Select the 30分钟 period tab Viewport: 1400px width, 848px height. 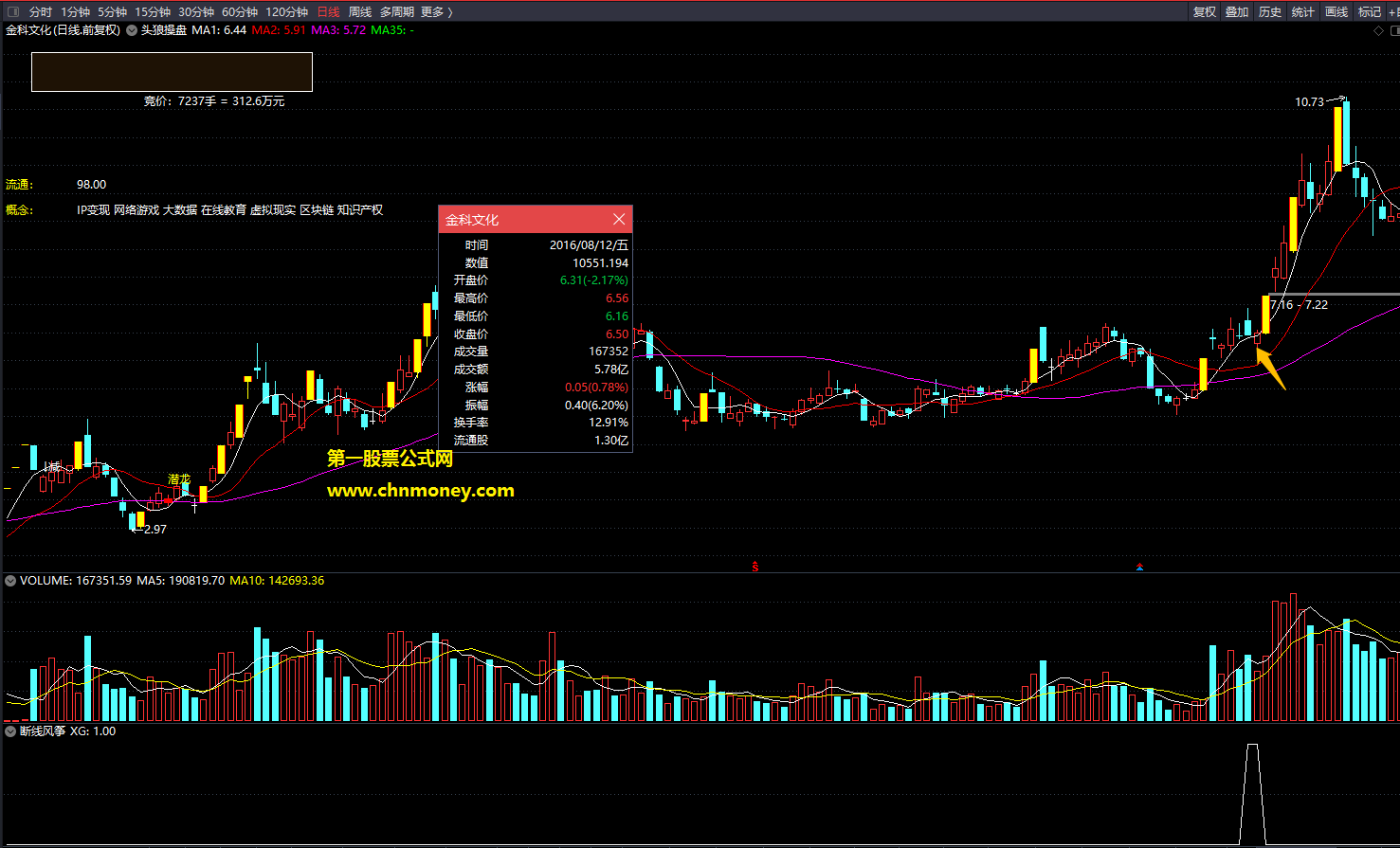pyautogui.click(x=196, y=11)
